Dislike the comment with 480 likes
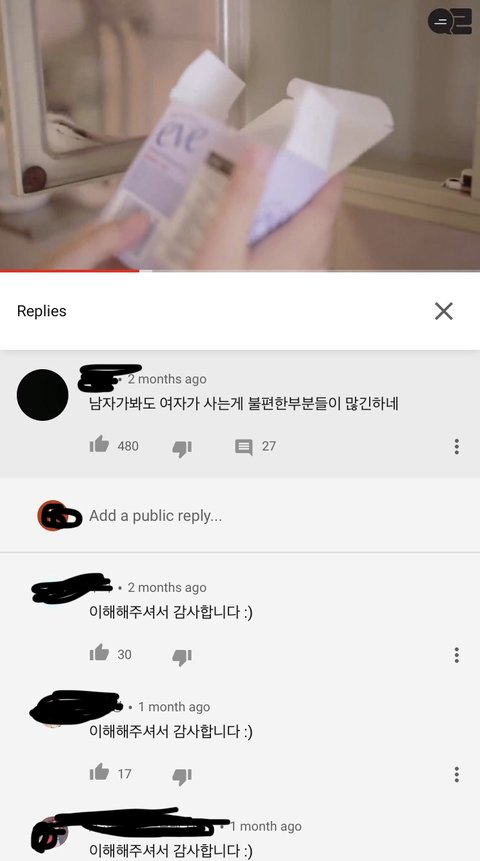 [x=182, y=448]
